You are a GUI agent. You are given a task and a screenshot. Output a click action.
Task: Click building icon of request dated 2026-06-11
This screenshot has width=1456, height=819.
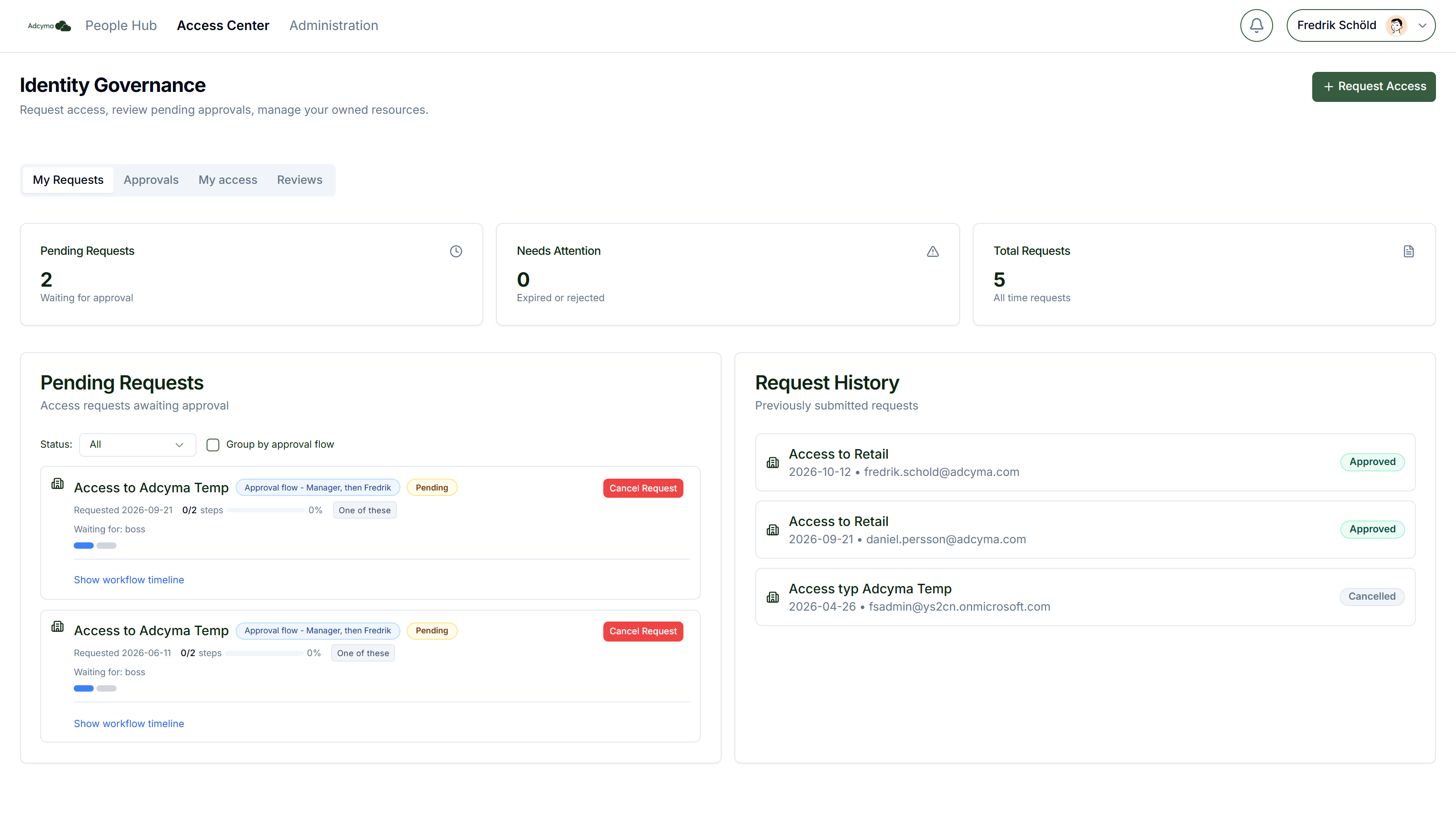58,627
